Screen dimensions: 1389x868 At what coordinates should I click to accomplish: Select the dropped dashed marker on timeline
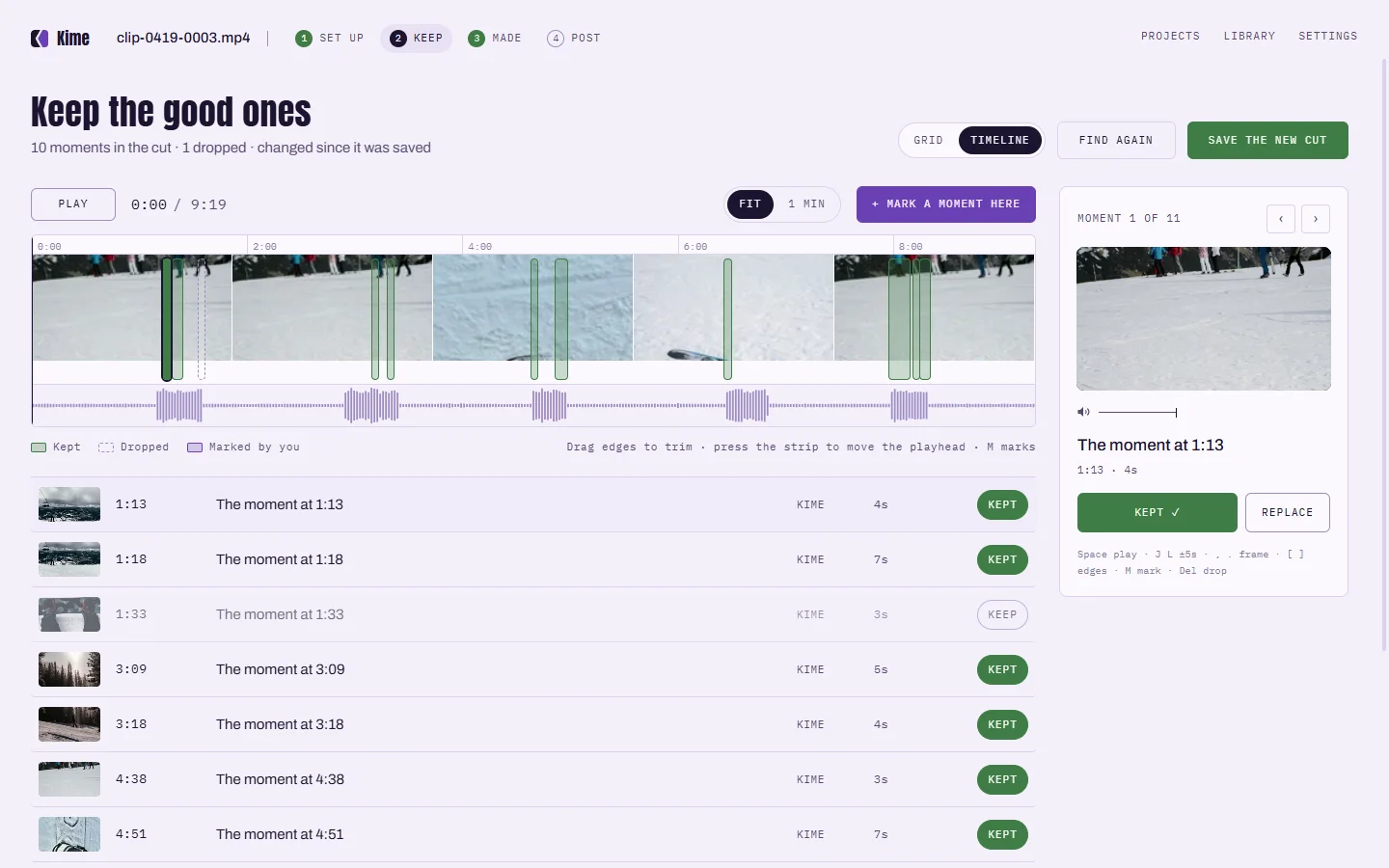(x=202, y=319)
